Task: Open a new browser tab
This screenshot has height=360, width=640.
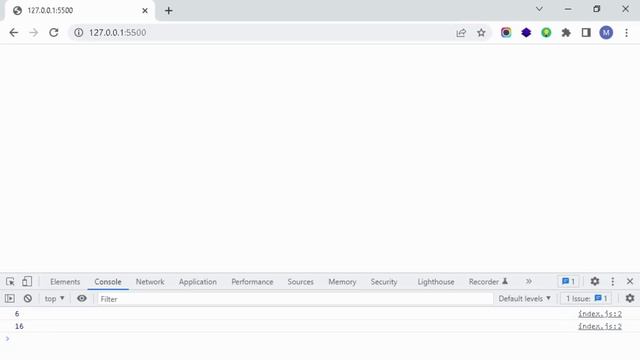Action: [169, 11]
